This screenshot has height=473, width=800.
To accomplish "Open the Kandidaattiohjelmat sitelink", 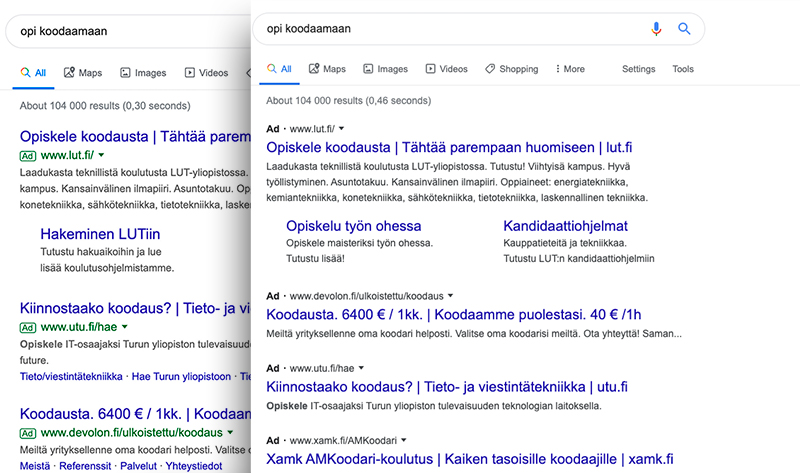I will pos(565,226).
